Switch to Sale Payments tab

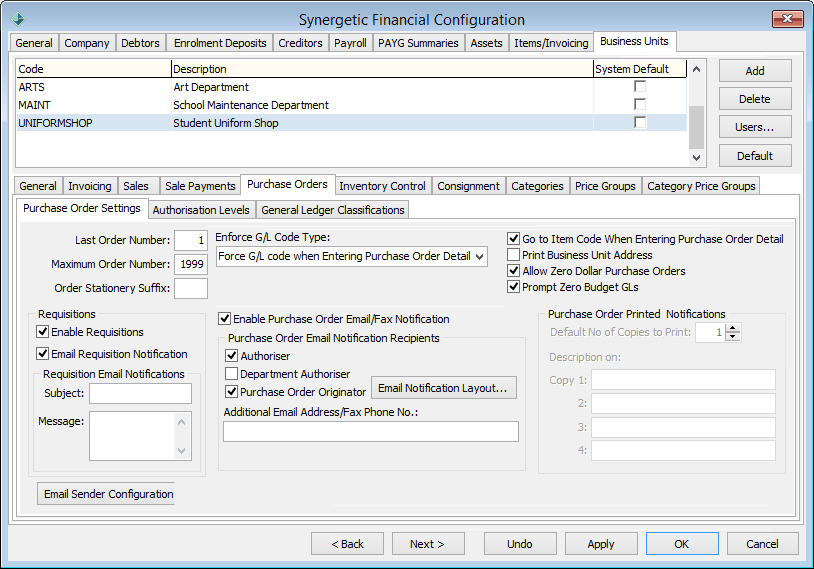[200, 186]
